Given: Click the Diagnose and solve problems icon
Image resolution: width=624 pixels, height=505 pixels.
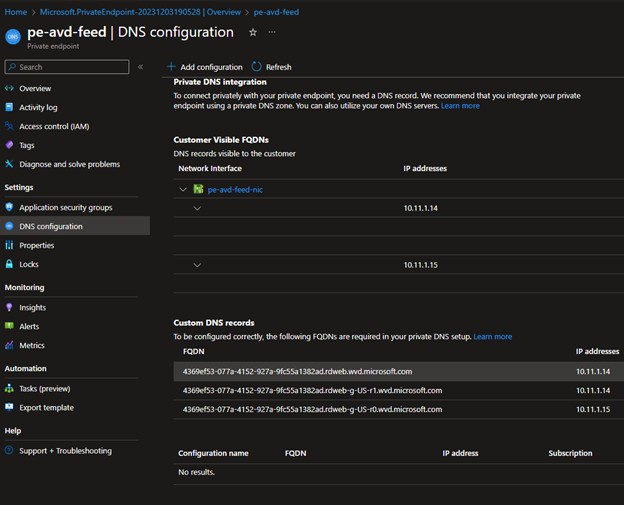Looking at the screenshot, I should coord(9,164).
